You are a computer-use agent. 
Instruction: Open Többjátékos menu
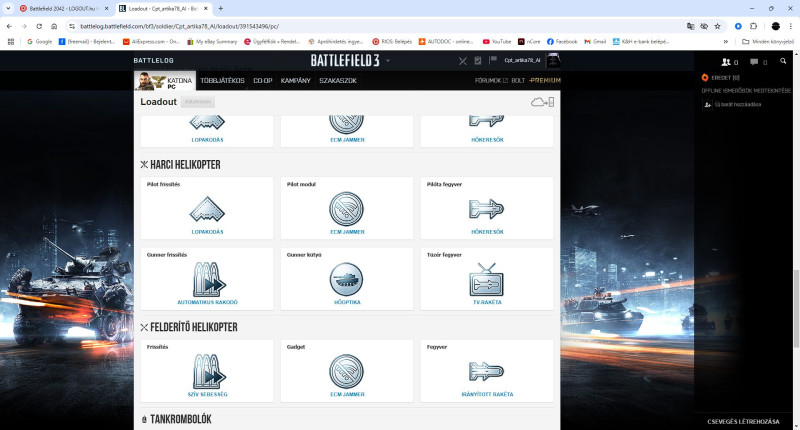tap(222, 81)
